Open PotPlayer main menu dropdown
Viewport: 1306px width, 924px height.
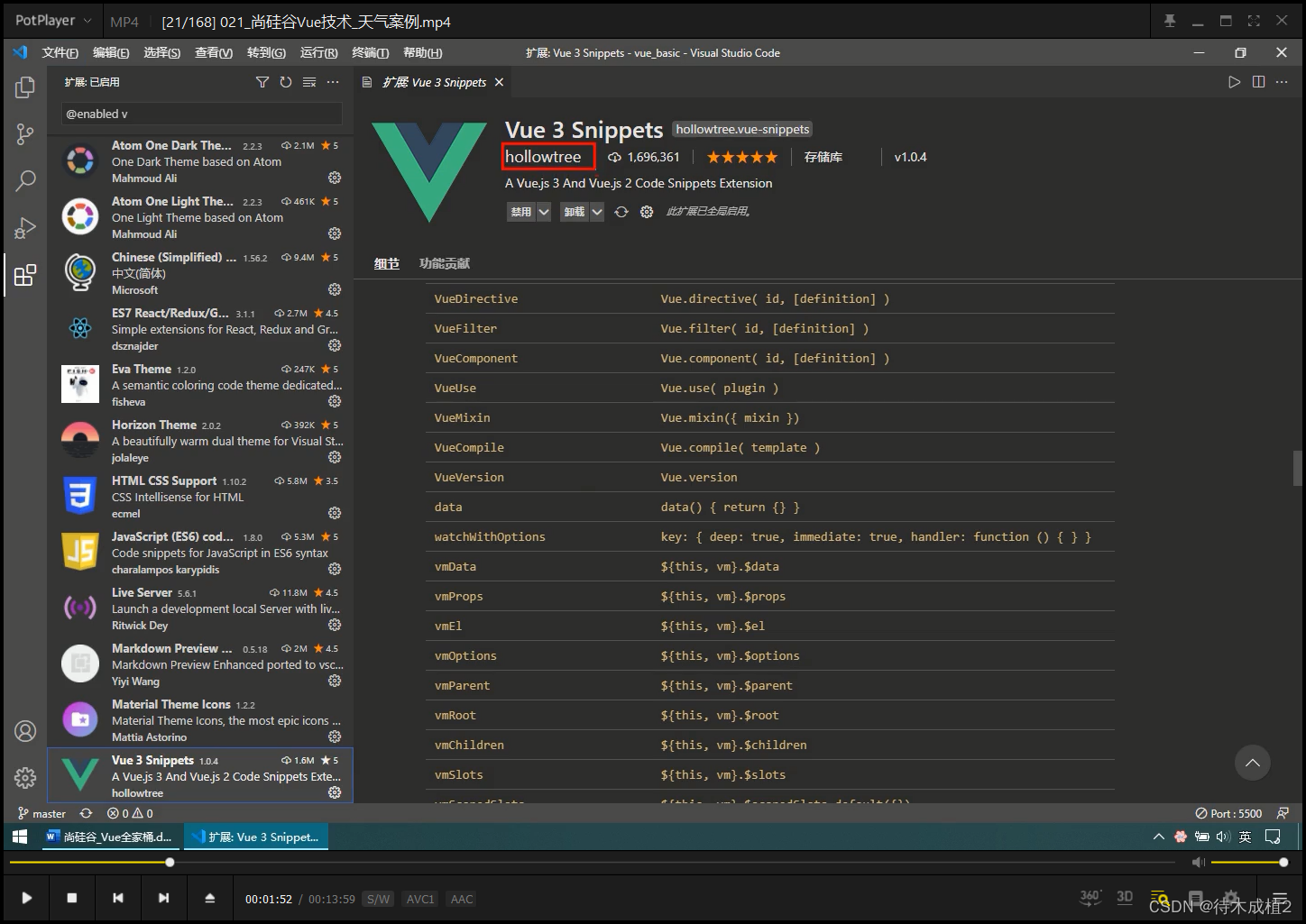[53, 21]
